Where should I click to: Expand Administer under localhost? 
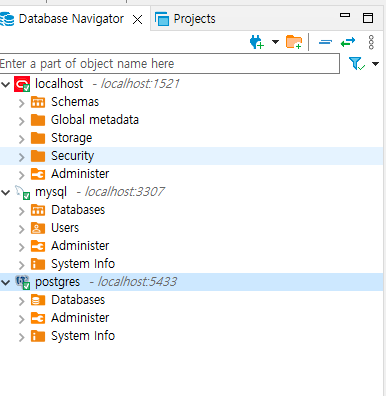coord(21,175)
